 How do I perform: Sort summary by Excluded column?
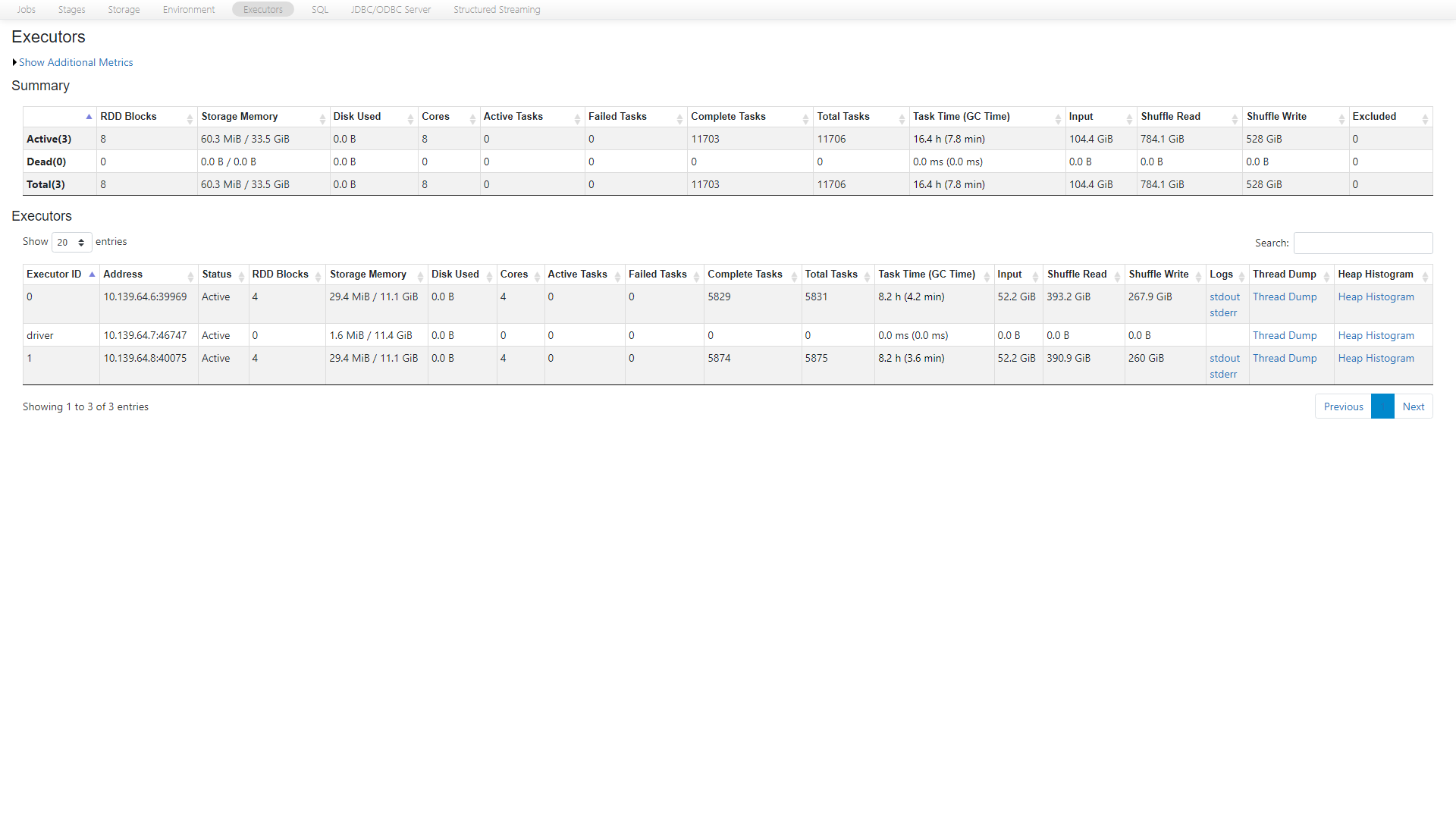pyautogui.click(x=1374, y=116)
